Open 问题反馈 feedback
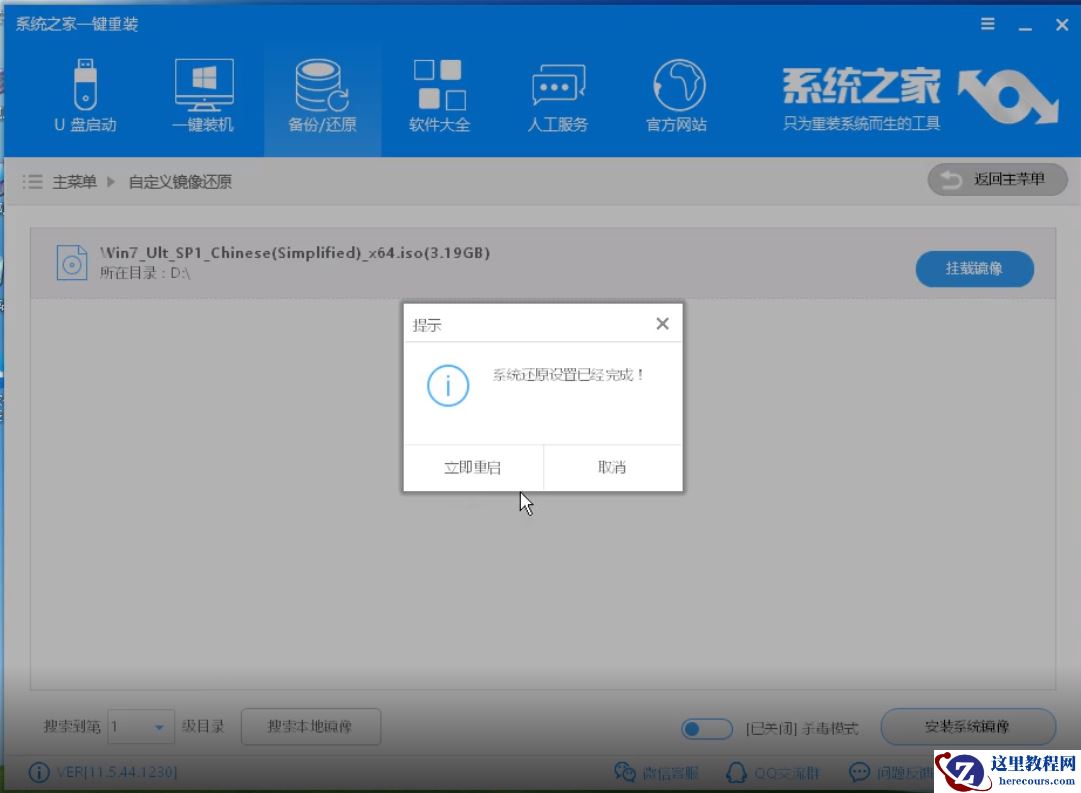Image resolution: width=1081 pixels, height=793 pixels. 898,772
